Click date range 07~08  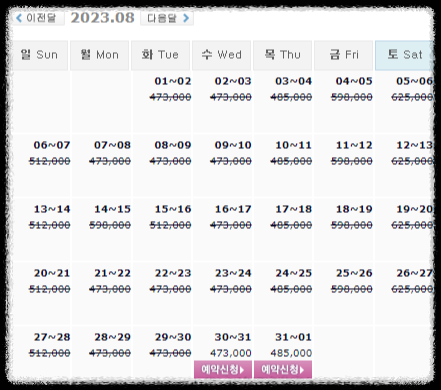click(112, 145)
